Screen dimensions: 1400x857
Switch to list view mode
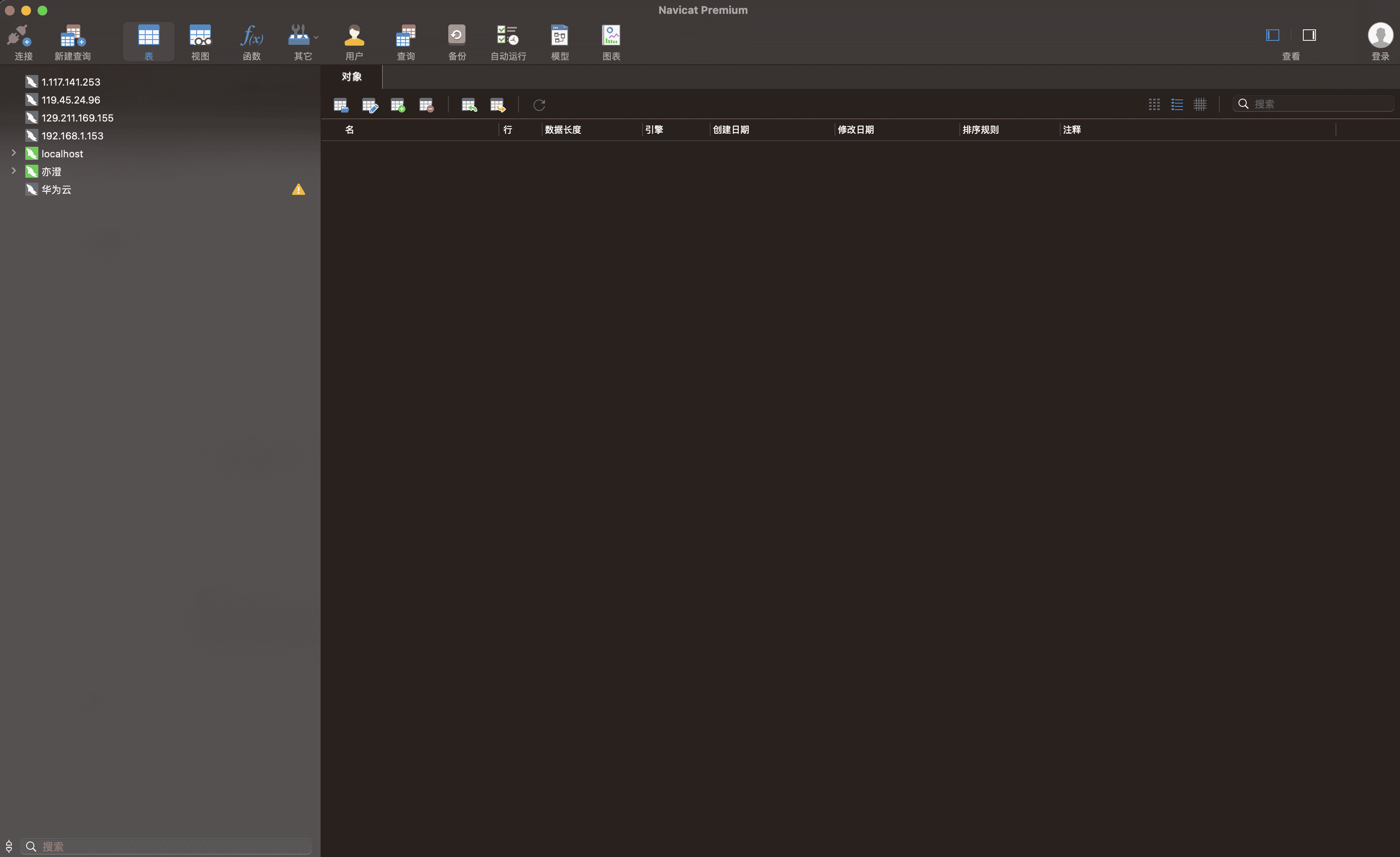[x=1177, y=104]
